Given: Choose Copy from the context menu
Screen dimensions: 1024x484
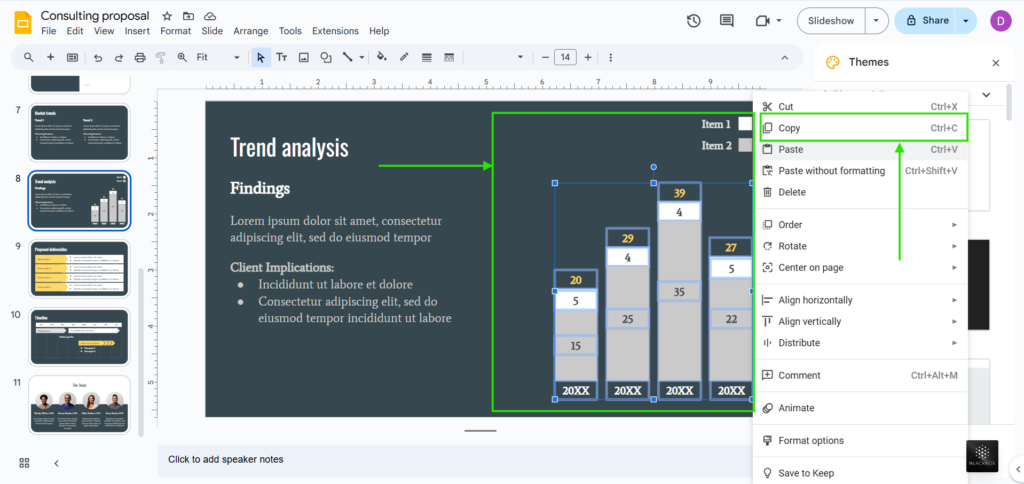Looking at the screenshot, I should pos(789,128).
